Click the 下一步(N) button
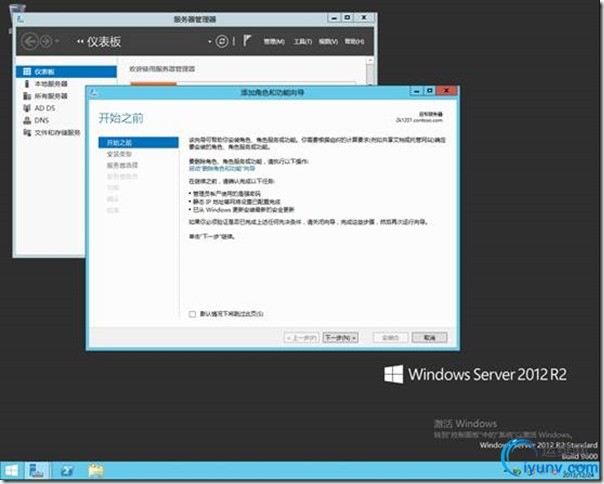The image size is (604, 484). point(341,338)
